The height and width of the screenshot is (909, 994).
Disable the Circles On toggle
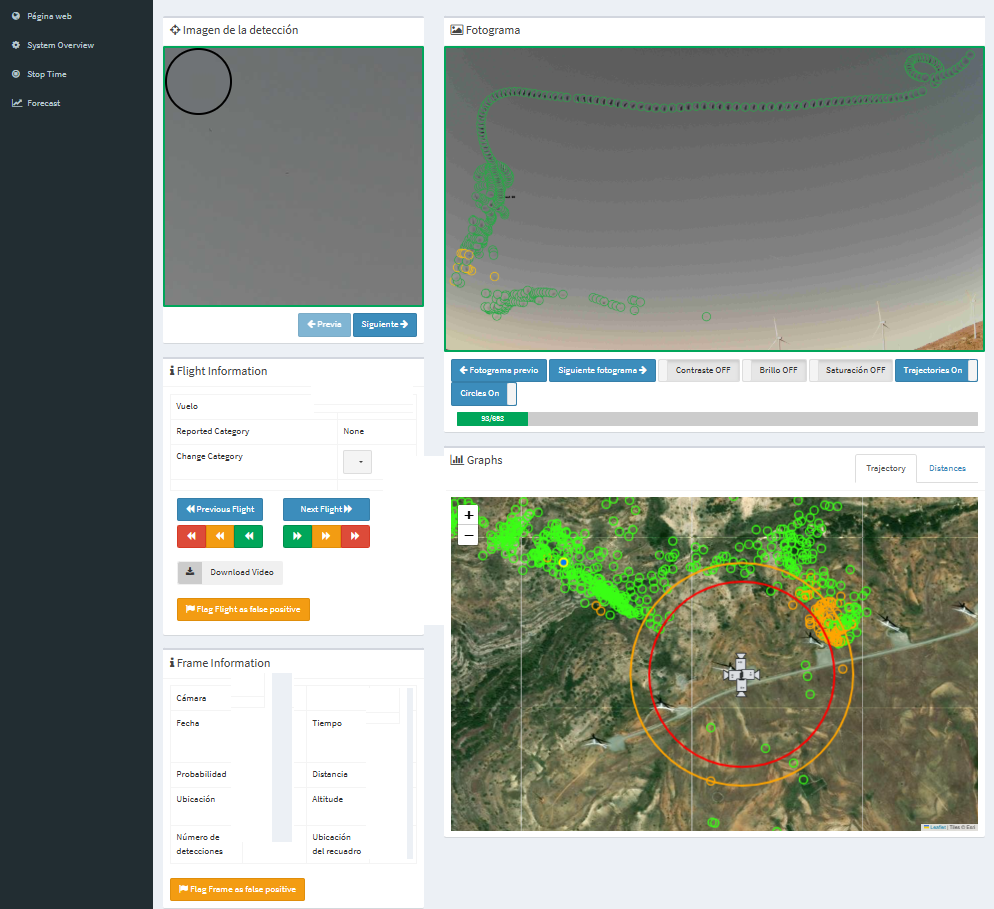tap(484, 393)
